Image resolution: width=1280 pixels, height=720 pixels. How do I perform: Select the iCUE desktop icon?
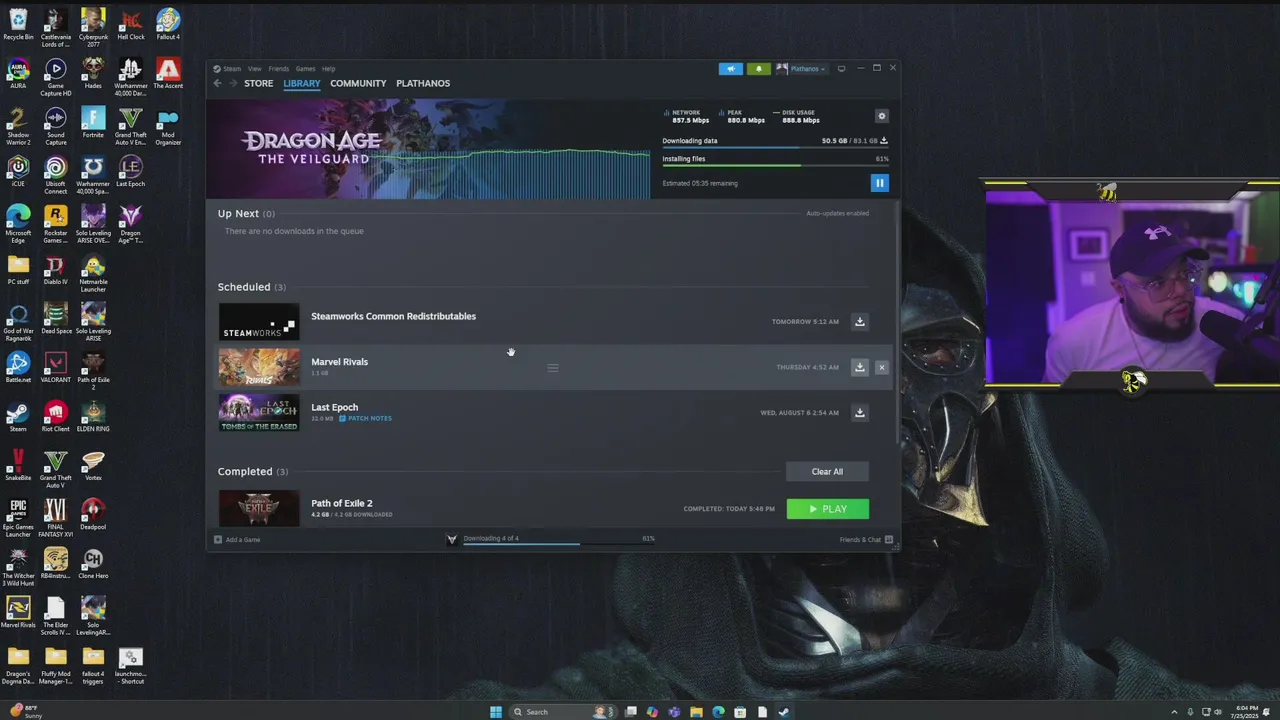point(18,172)
